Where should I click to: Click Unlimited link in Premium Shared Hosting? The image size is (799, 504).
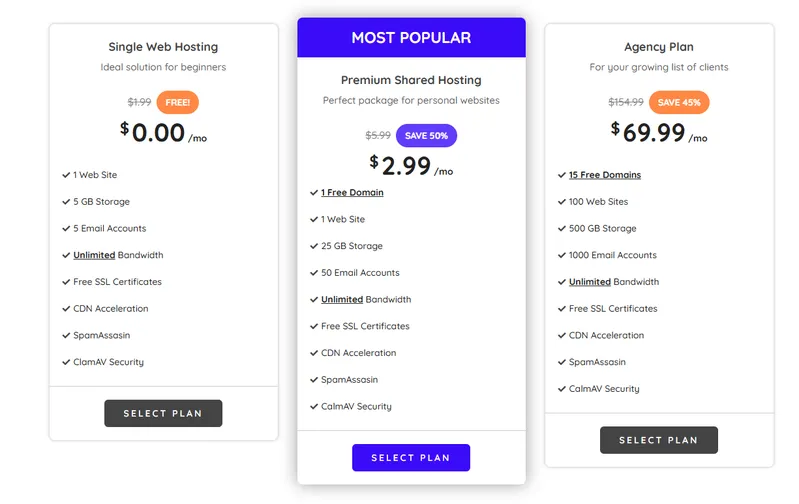342,300
